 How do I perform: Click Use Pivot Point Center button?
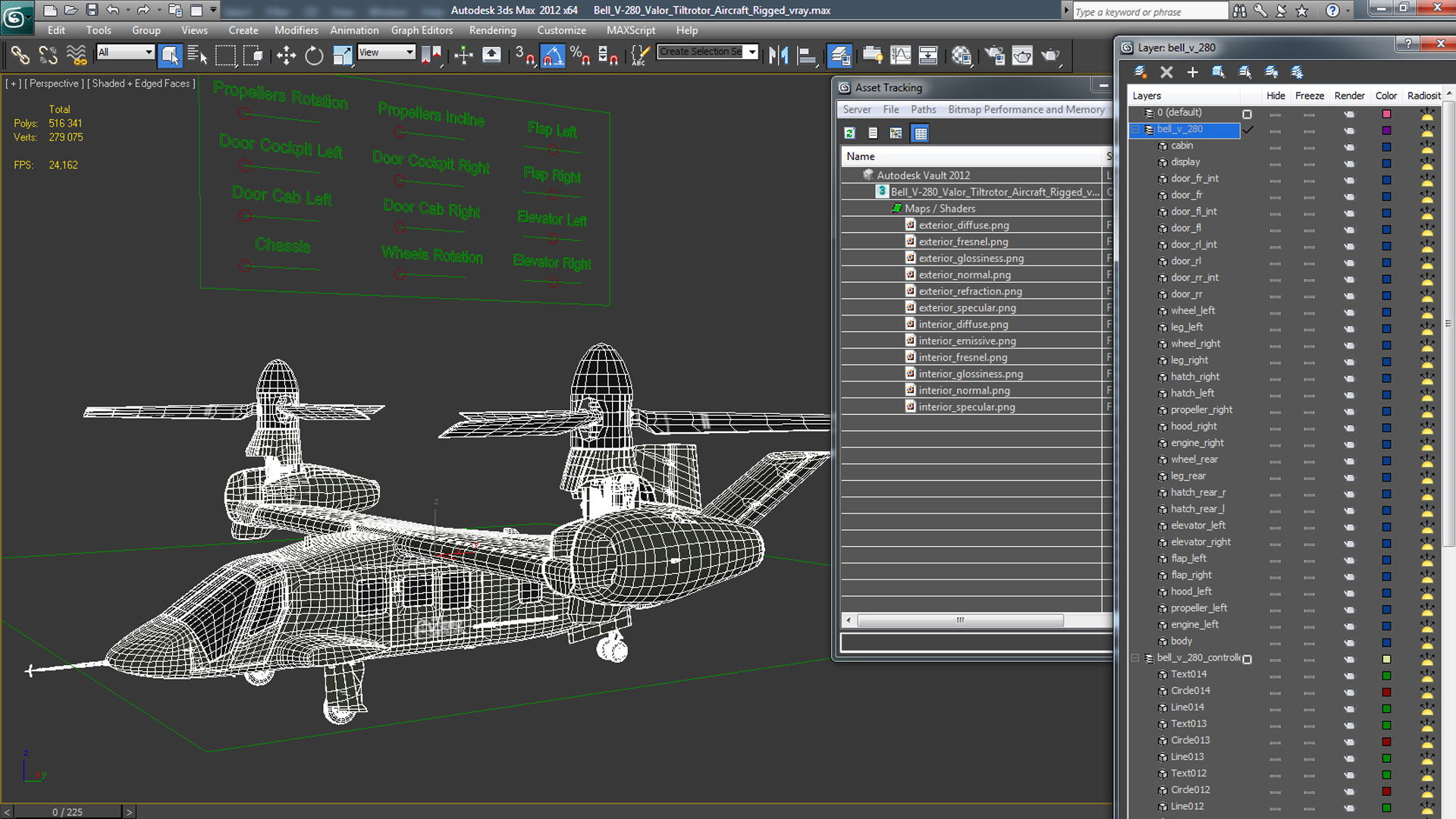coord(431,55)
